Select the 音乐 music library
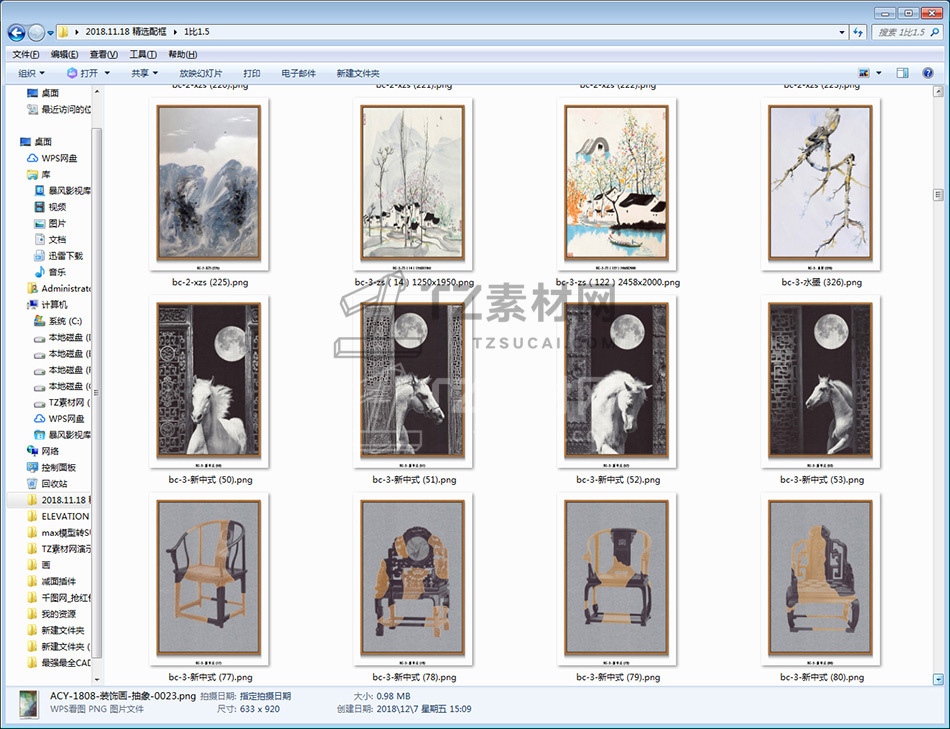950x729 pixels. (x=57, y=272)
